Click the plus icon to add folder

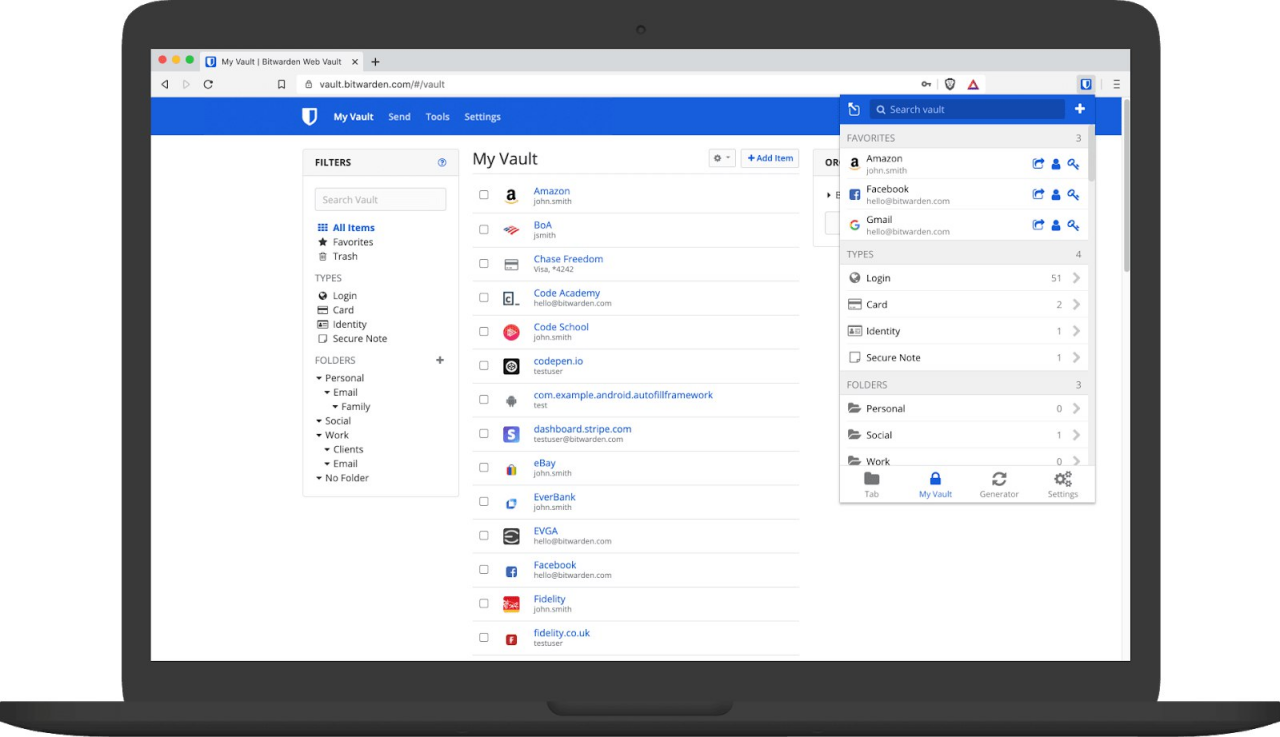[440, 360]
